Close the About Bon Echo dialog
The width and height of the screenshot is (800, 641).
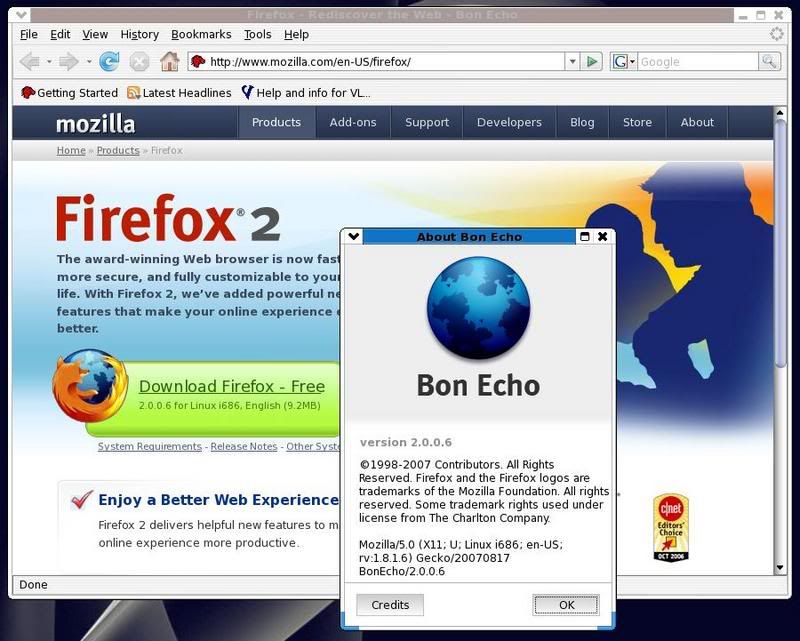[x=603, y=236]
